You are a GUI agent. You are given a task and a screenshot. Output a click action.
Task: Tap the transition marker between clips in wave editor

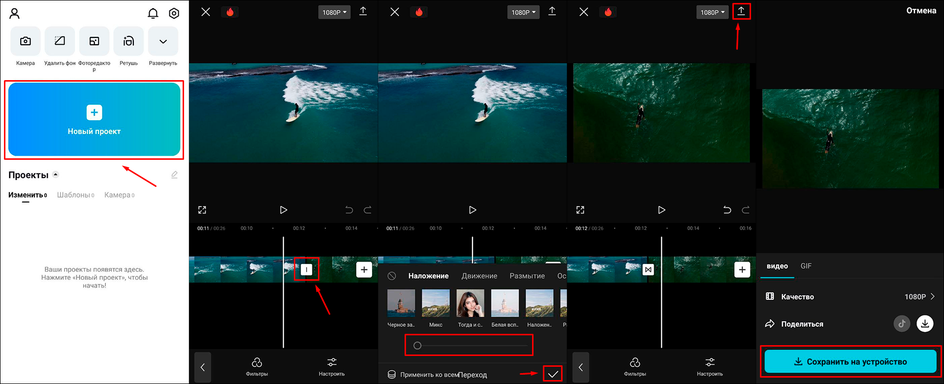pyautogui.click(x=306, y=270)
